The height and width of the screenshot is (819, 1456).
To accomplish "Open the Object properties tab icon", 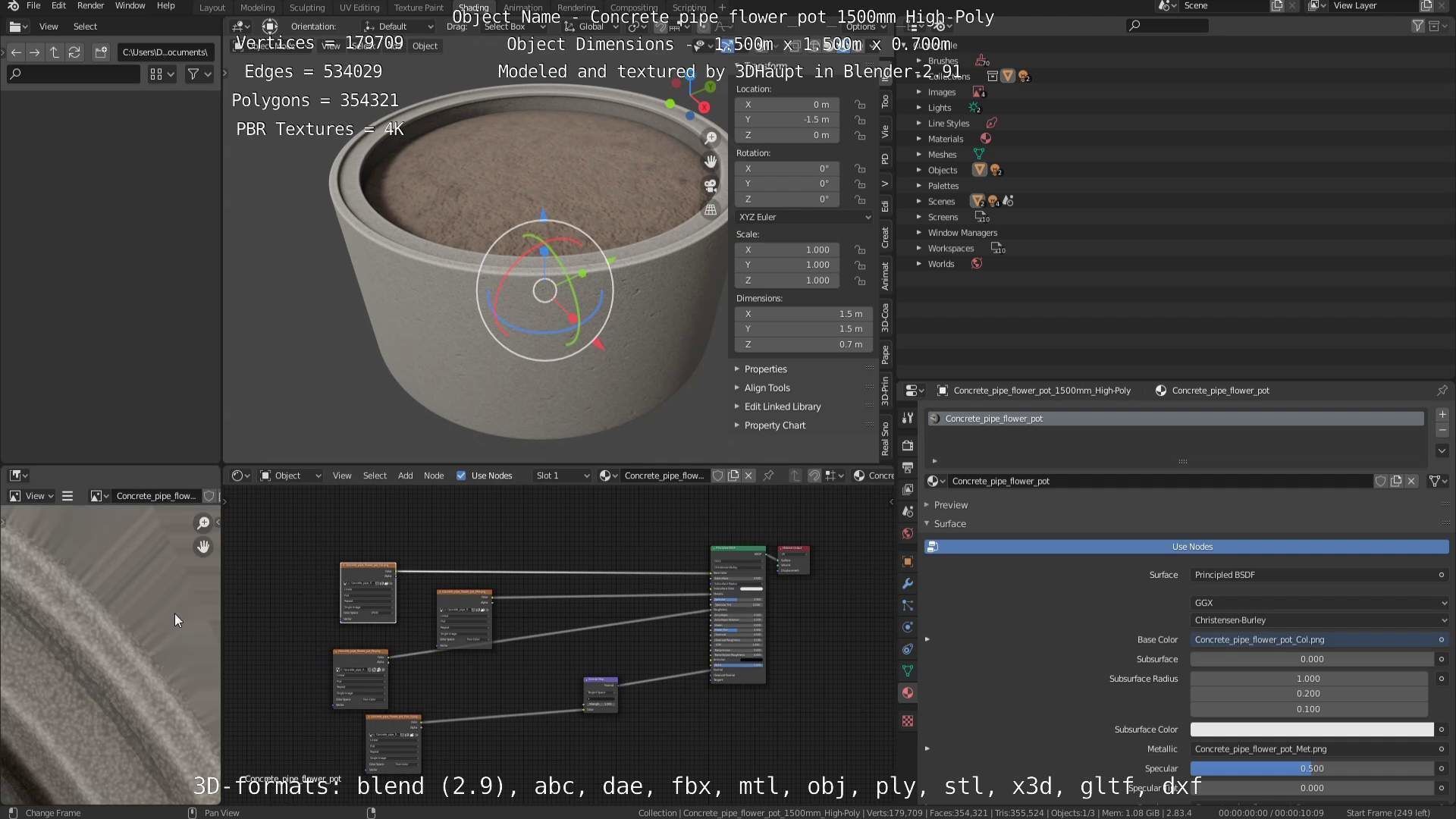I will click(x=908, y=562).
